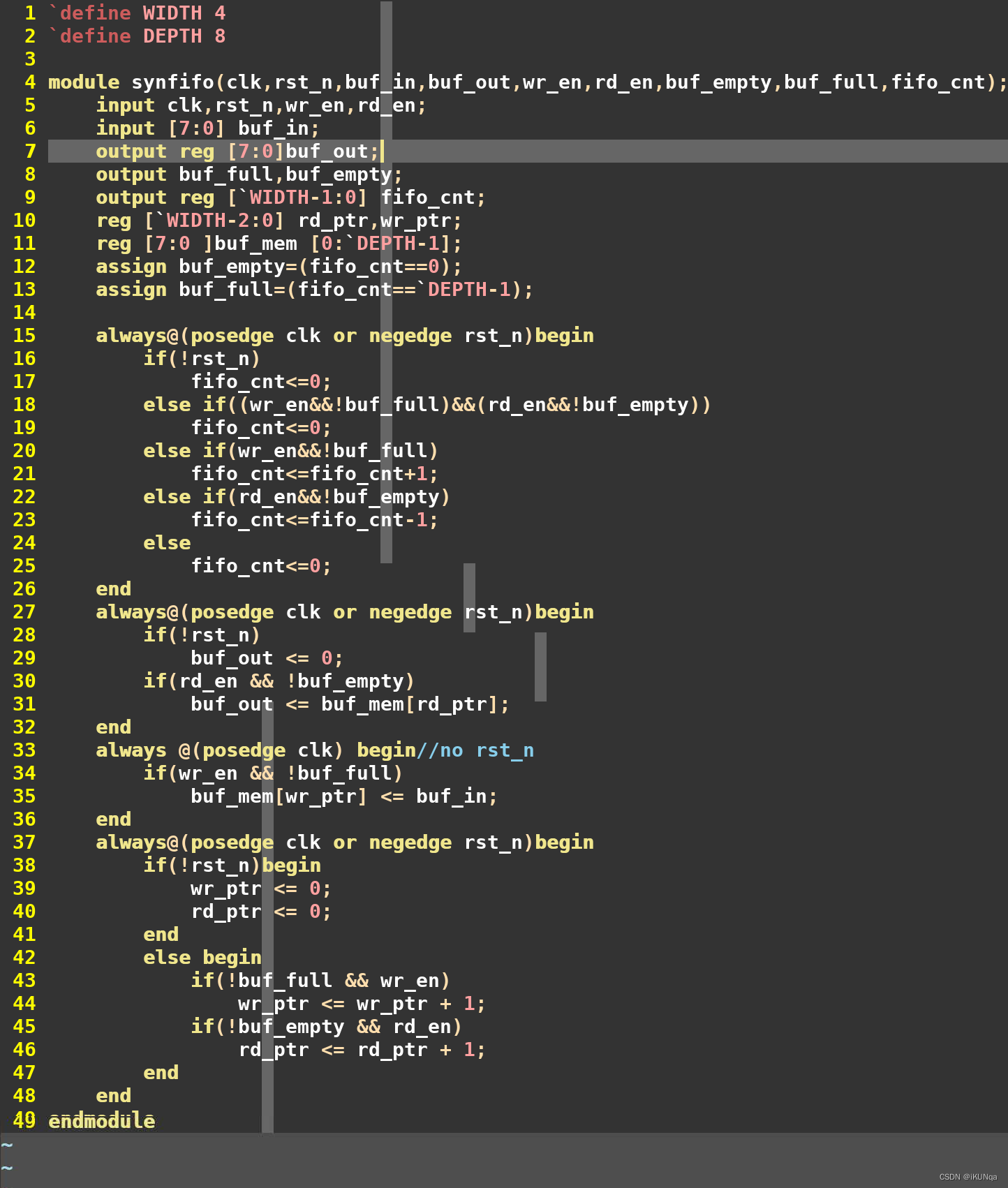This screenshot has height=1188, width=1008.
Task: Click 'rd_ptr <= 0;' line
Action: (x=261, y=912)
